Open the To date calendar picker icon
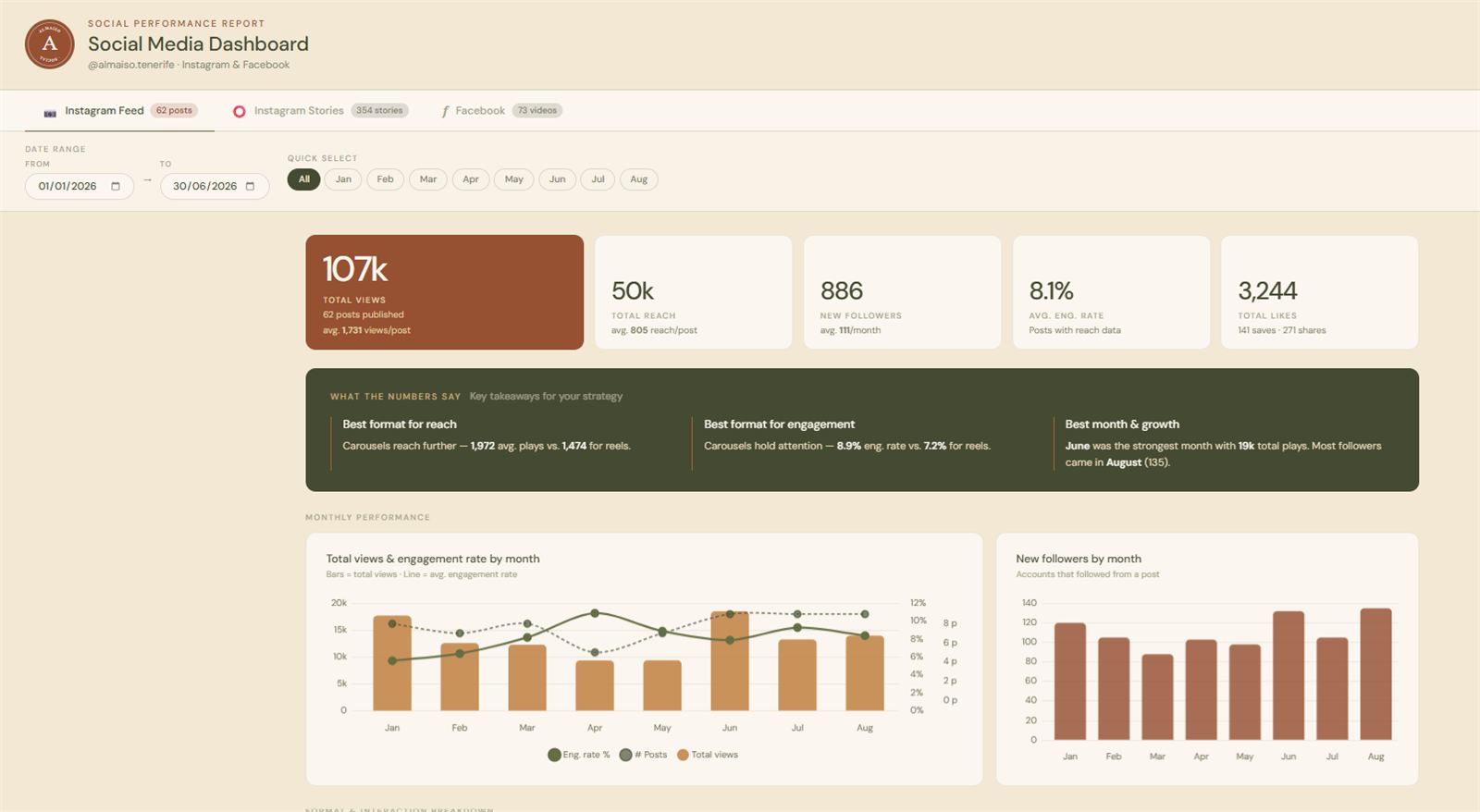1480x812 pixels. coord(250,186)
